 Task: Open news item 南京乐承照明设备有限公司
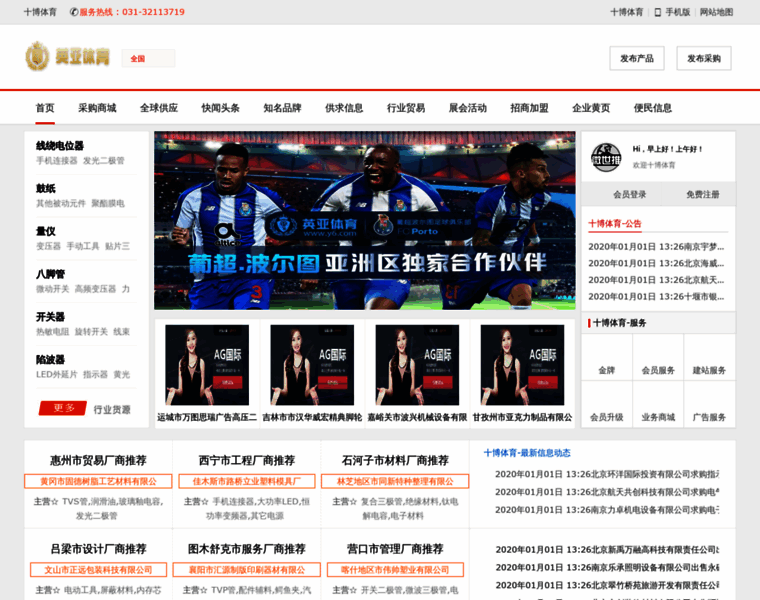607,567
